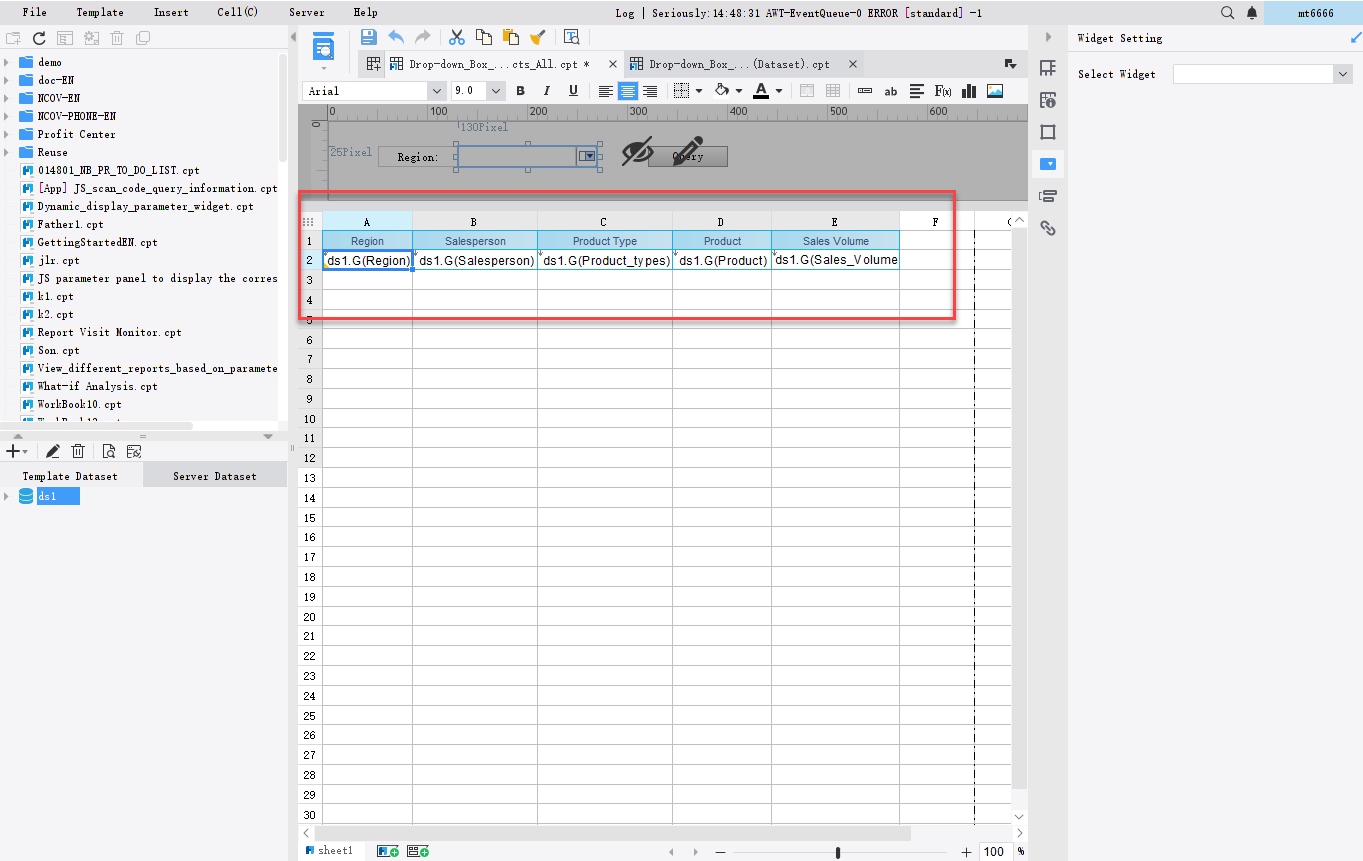
Task: Toggle bold formatting
Action: 520,91
